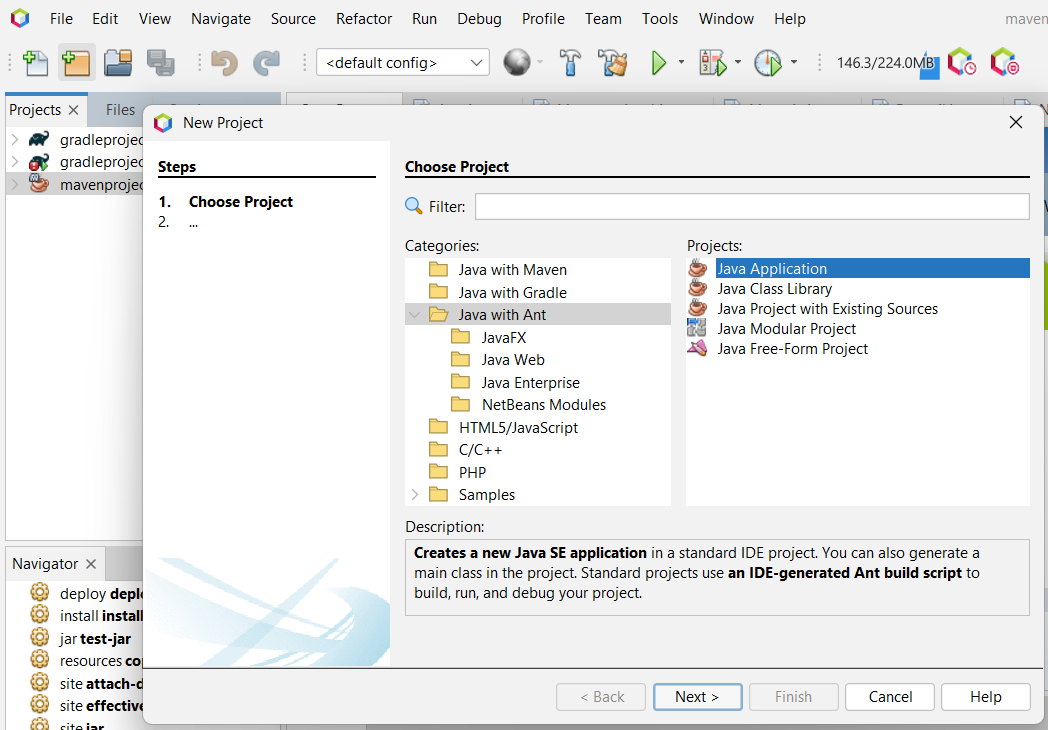Screen dimensions: 1048x730
Task: Open the Source menu
Action: coord(293,19)
